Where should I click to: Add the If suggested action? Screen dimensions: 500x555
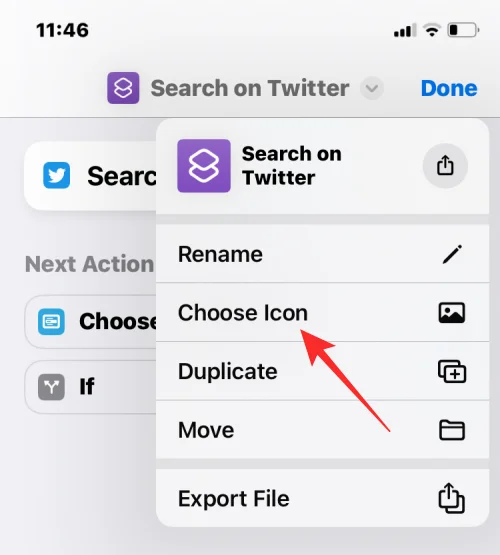[x=90, y=387]
